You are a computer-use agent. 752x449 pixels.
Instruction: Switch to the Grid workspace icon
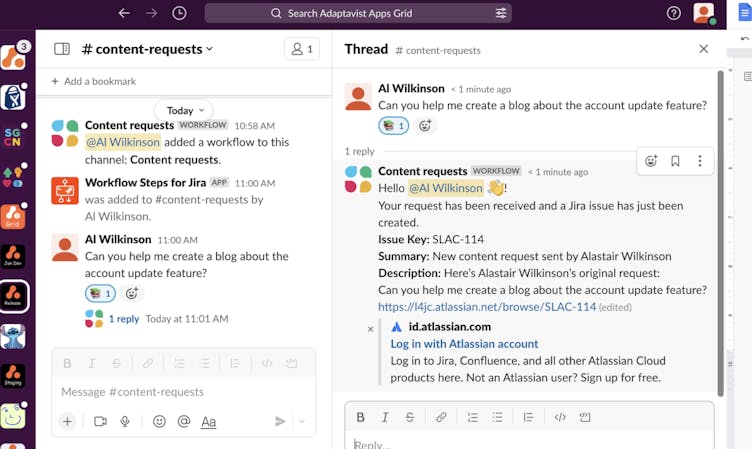[12, 217]
